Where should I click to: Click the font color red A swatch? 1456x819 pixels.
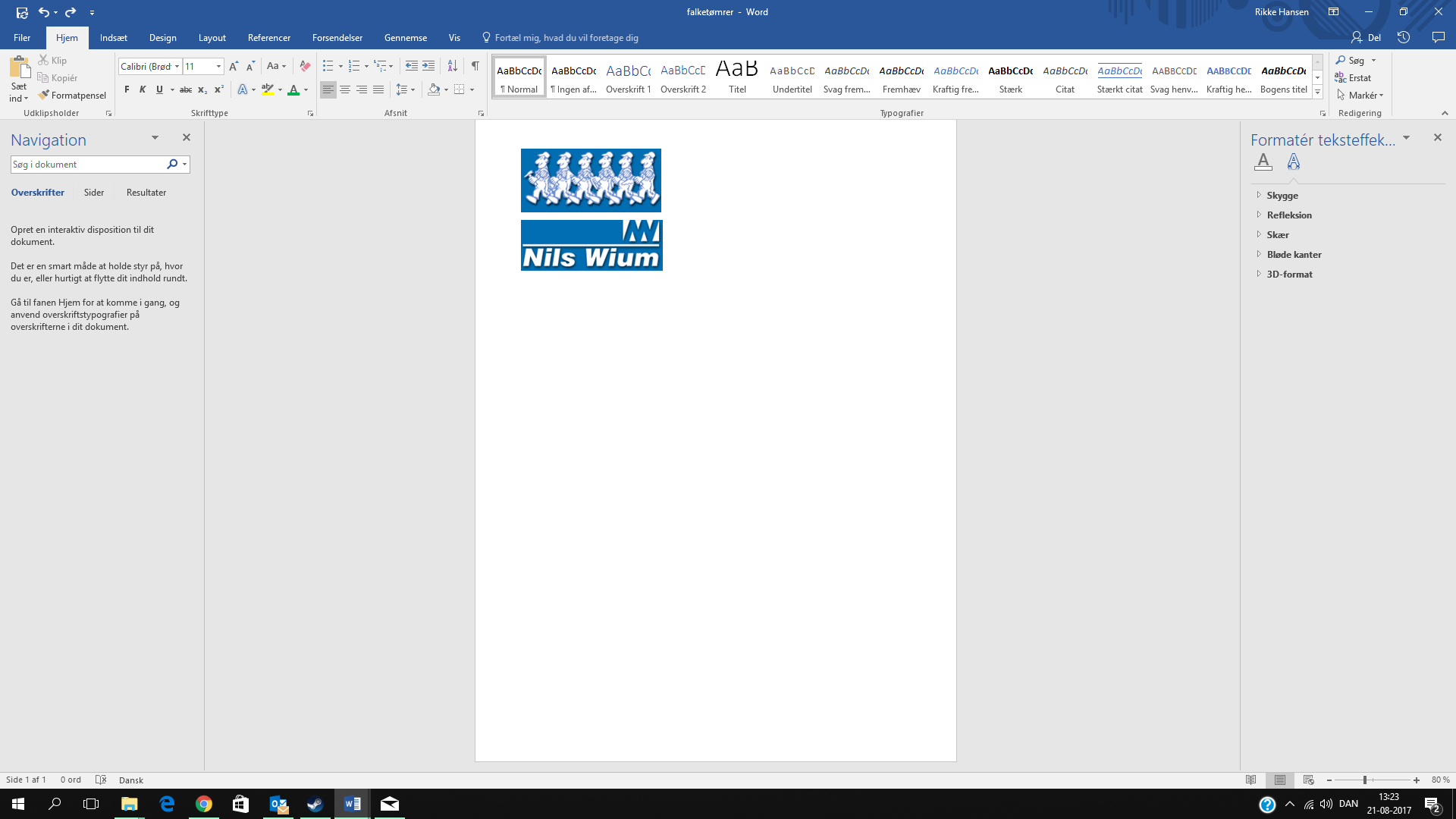[x=293, y=89]
